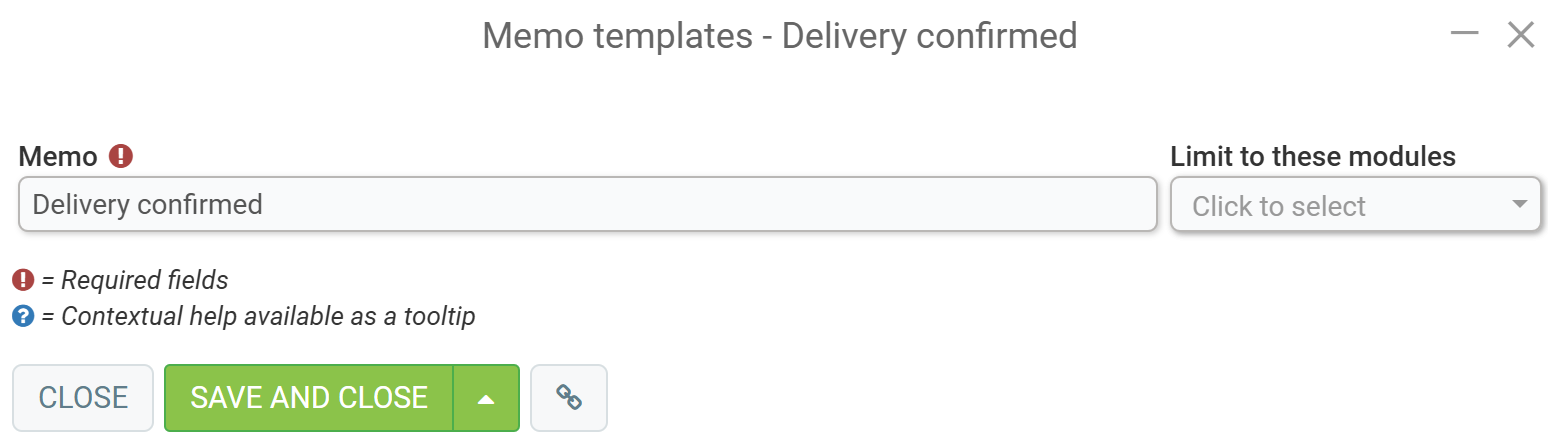The image size is (1561, 441).
Task: Expand the module selector's down arrow
Action: point(1520,205)
